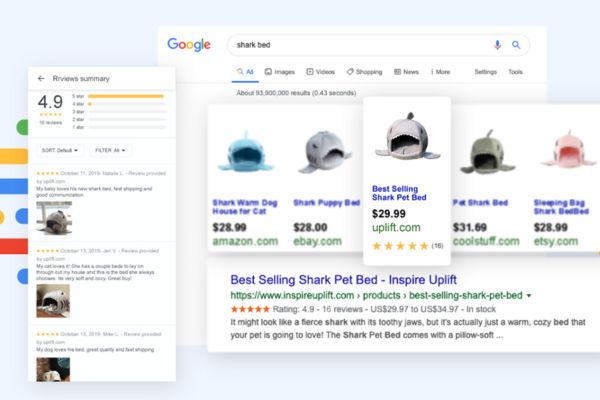600x400 pixels.
Task: Open the Natalie L. review photo
Action: click(x=54, y=218)
